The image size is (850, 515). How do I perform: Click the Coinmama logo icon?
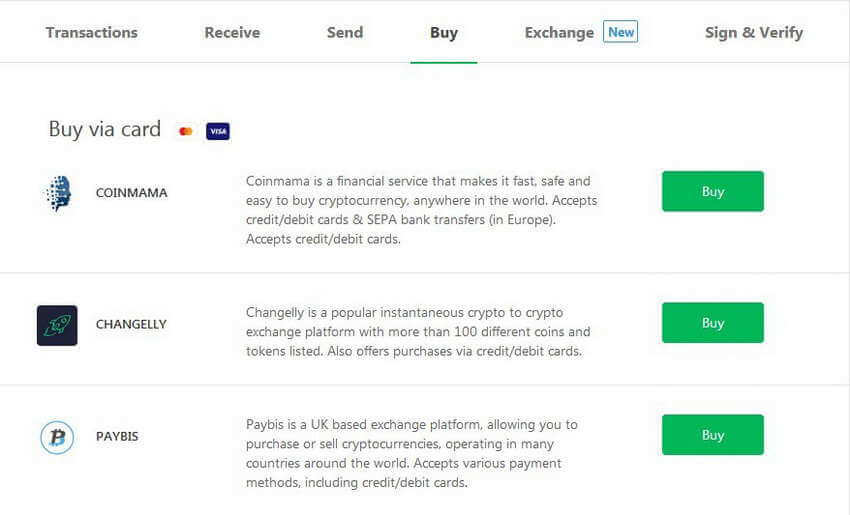coord(59,193)
